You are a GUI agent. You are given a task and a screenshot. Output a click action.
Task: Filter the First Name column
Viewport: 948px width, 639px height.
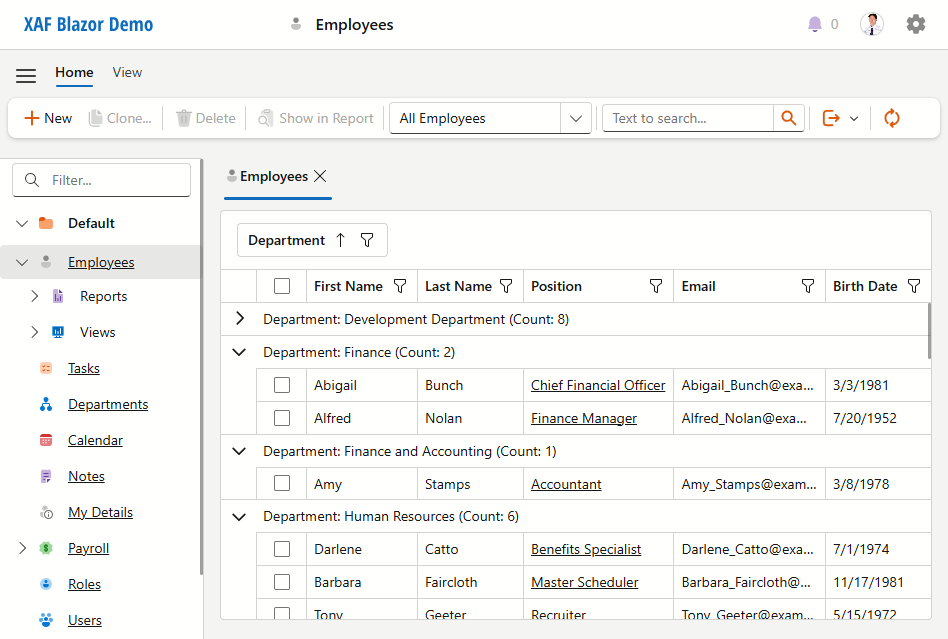click(400, 286)
